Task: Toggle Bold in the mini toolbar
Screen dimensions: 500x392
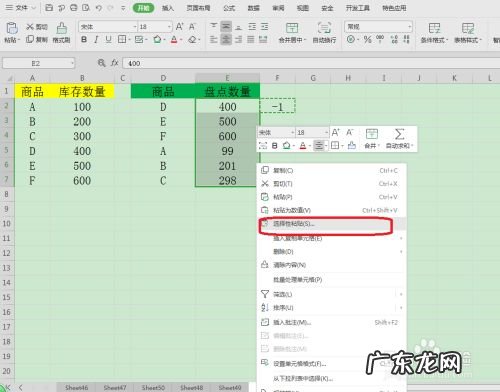Action: 275,146
